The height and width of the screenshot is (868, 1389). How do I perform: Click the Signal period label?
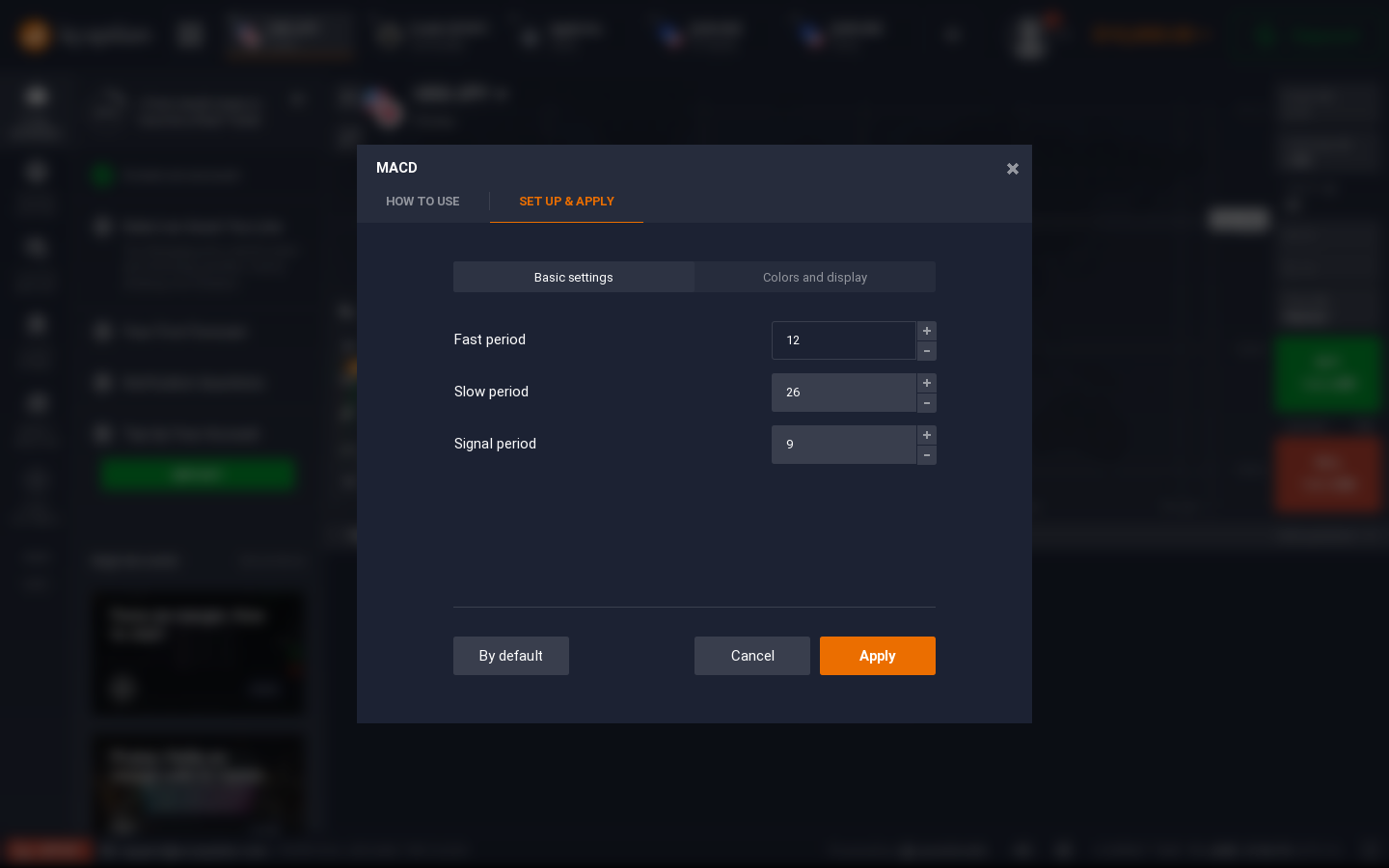tap(495, 444)
